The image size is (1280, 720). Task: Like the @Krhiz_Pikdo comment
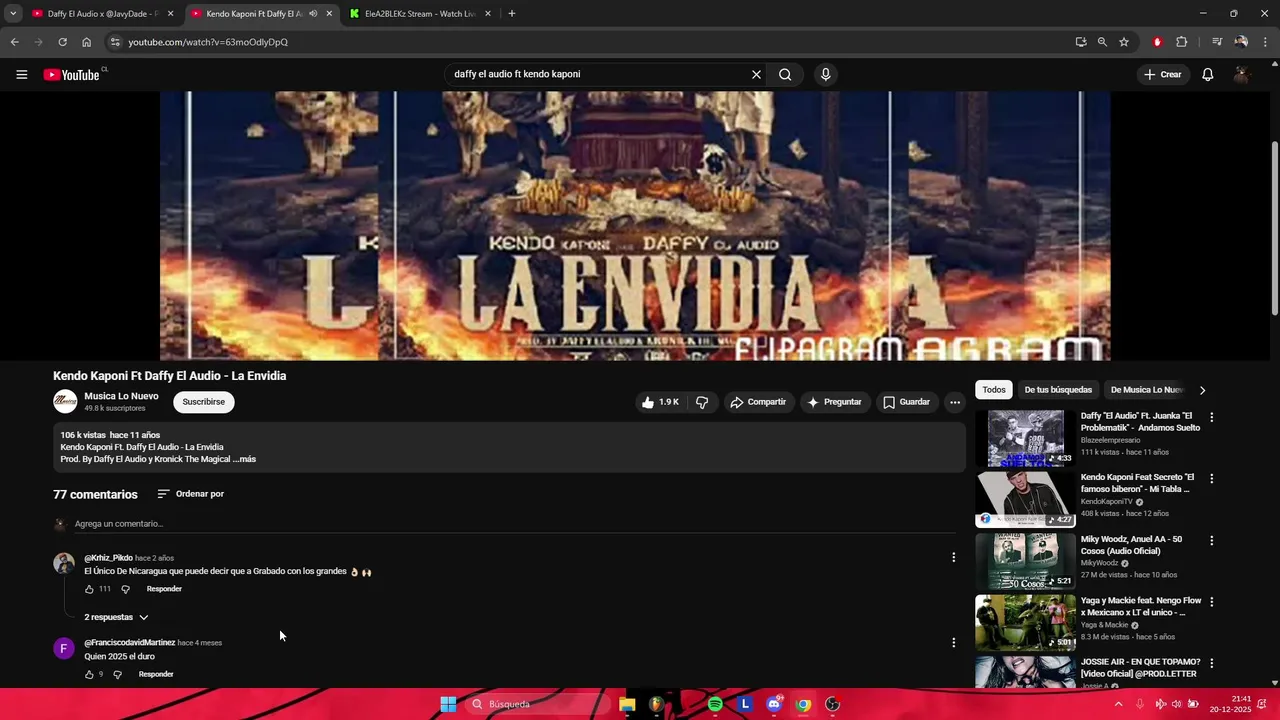pyautogui.click(x=89, y=589)
